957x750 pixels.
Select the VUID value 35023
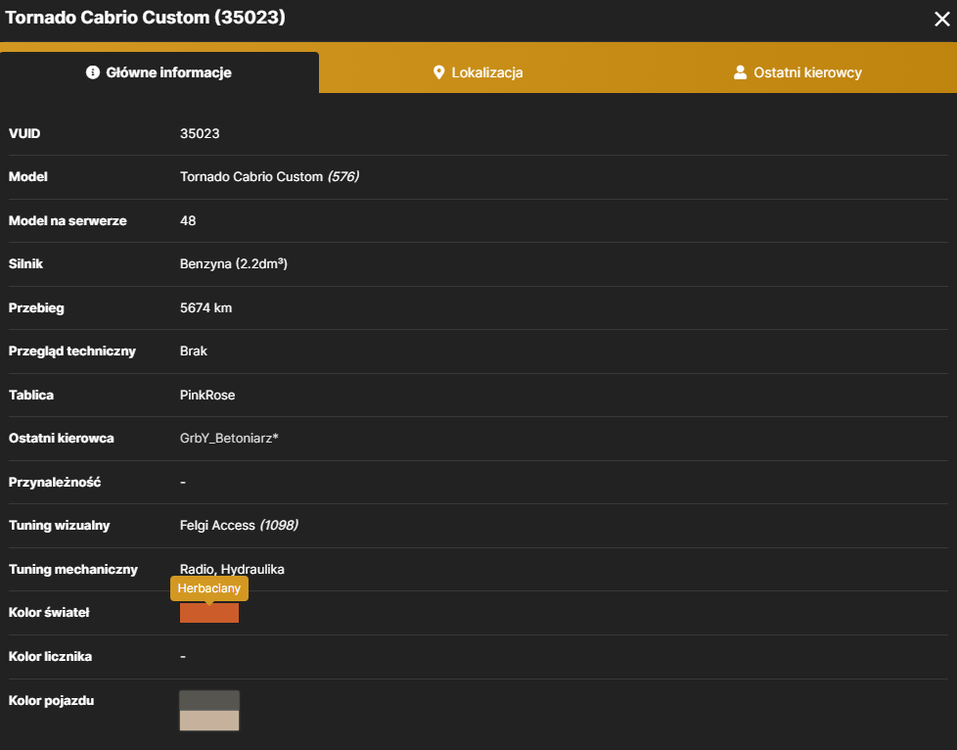point(200,134)
